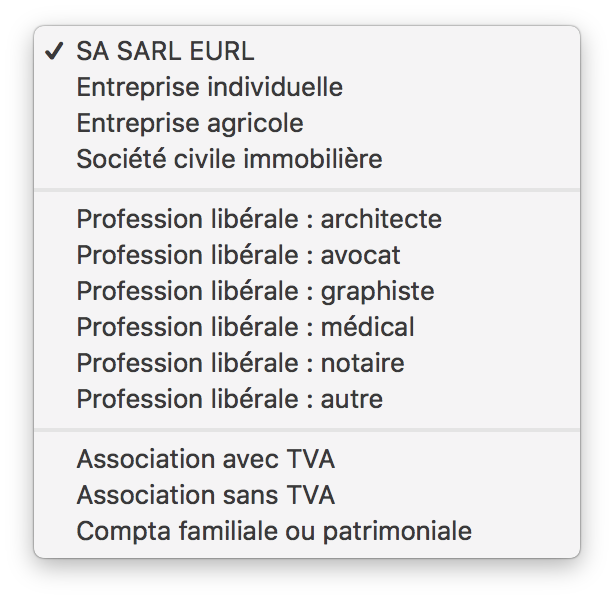
Task: Choose Profession libérale : médical
Action: pyautogui.click(x=307, y=327)
